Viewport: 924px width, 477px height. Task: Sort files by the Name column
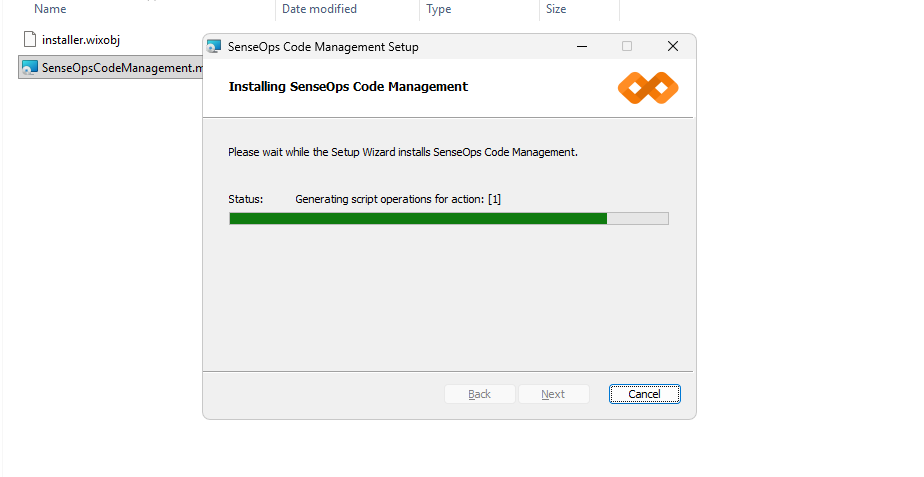(50, 9)
